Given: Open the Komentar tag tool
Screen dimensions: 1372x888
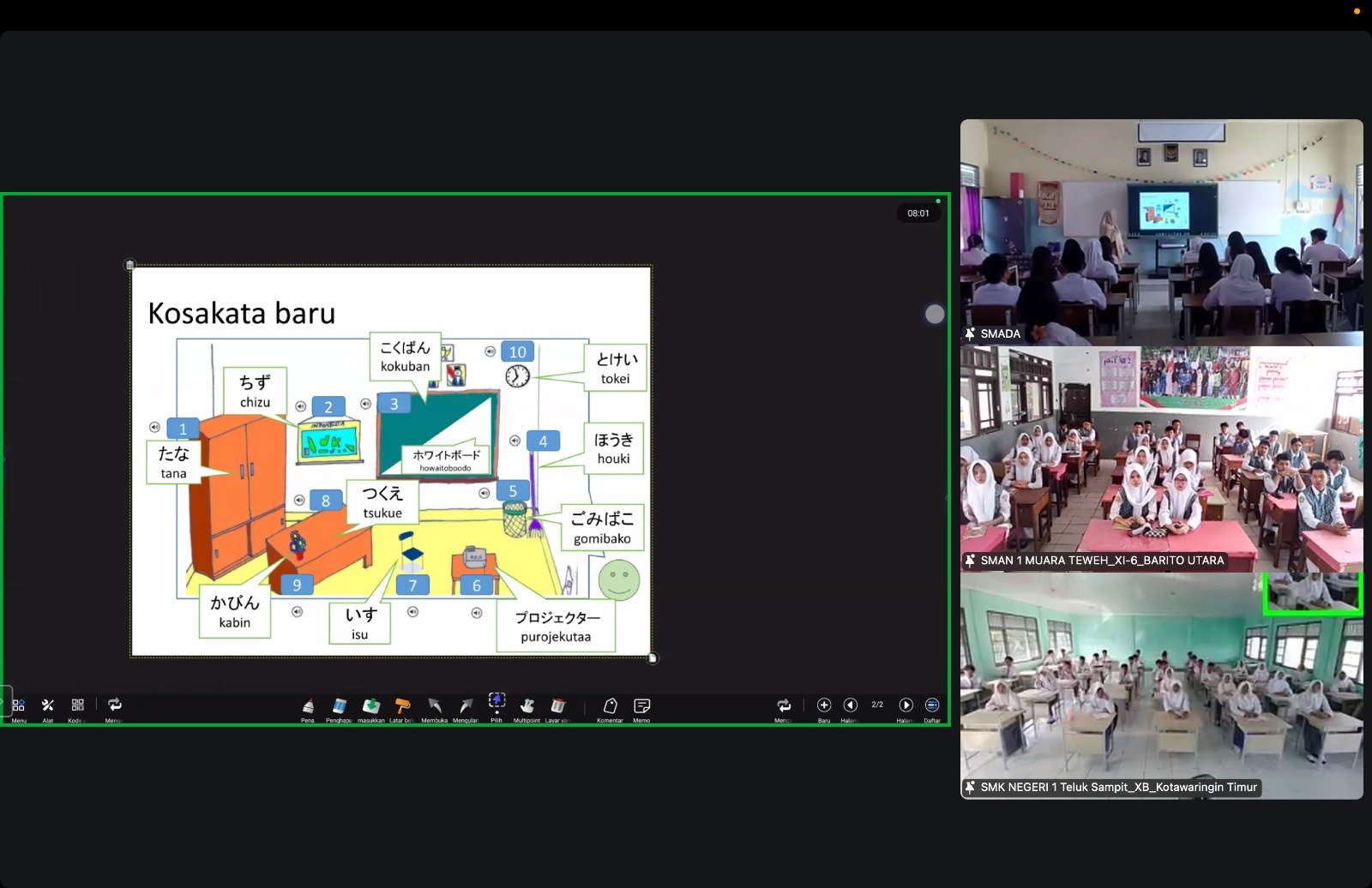Looking at the screenshot, I should pos(610,706).
